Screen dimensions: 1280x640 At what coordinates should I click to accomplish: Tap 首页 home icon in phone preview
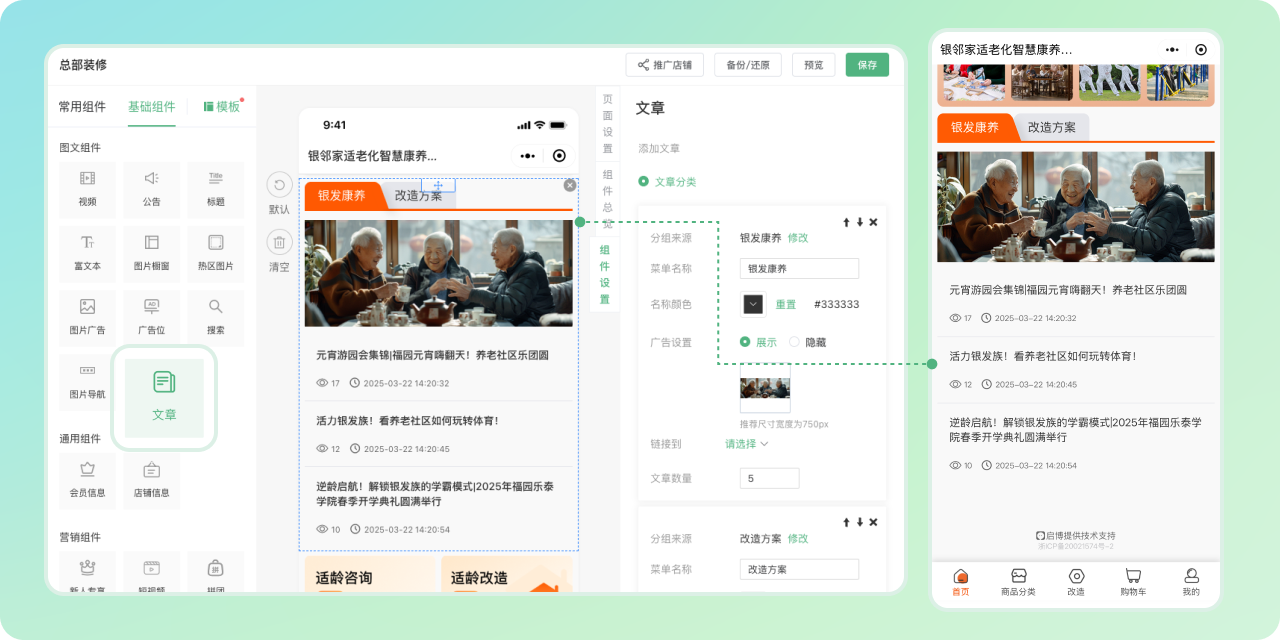coord(961,576)
